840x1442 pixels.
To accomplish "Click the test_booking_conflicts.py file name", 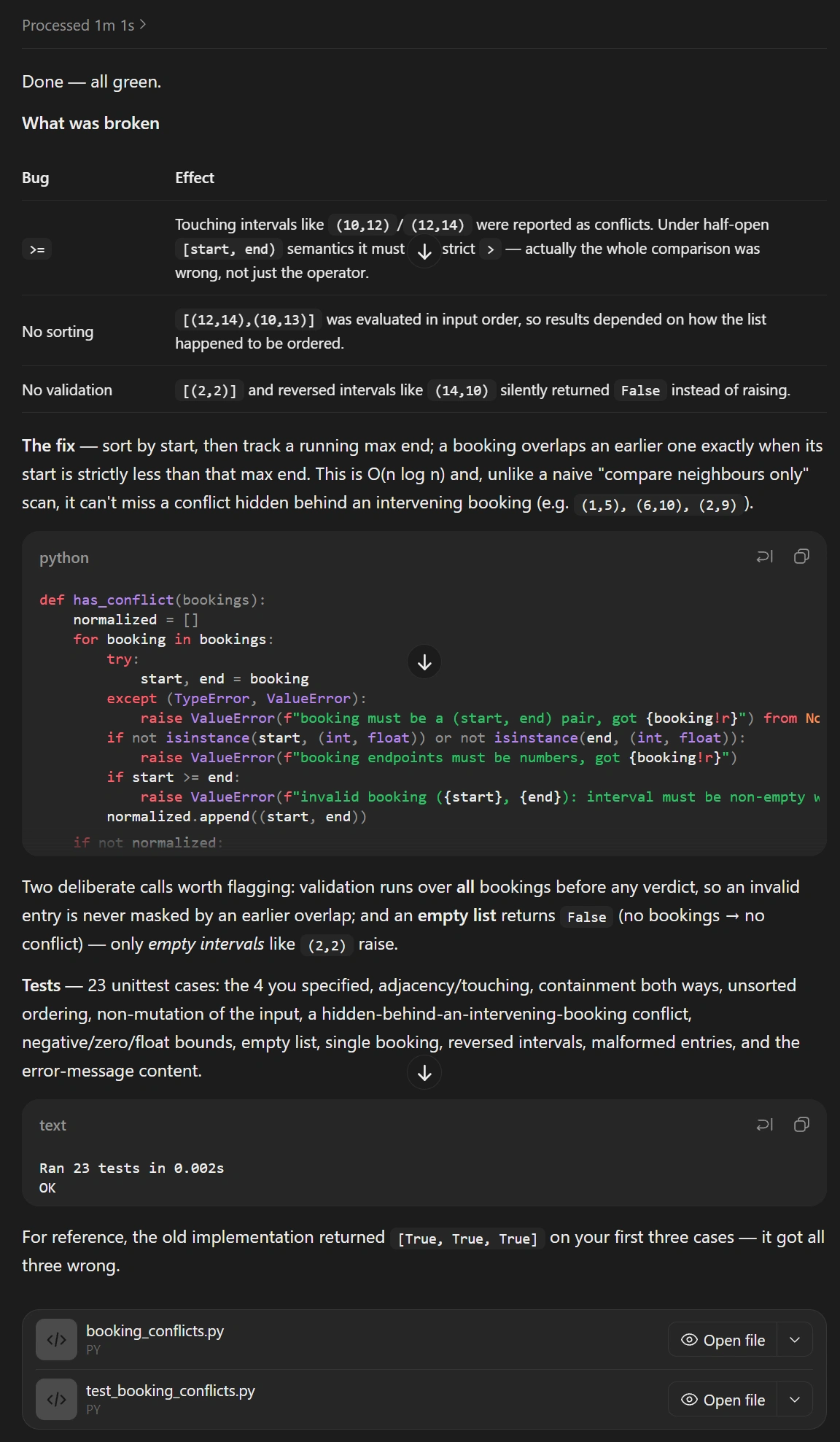I will click(171, 1391).
